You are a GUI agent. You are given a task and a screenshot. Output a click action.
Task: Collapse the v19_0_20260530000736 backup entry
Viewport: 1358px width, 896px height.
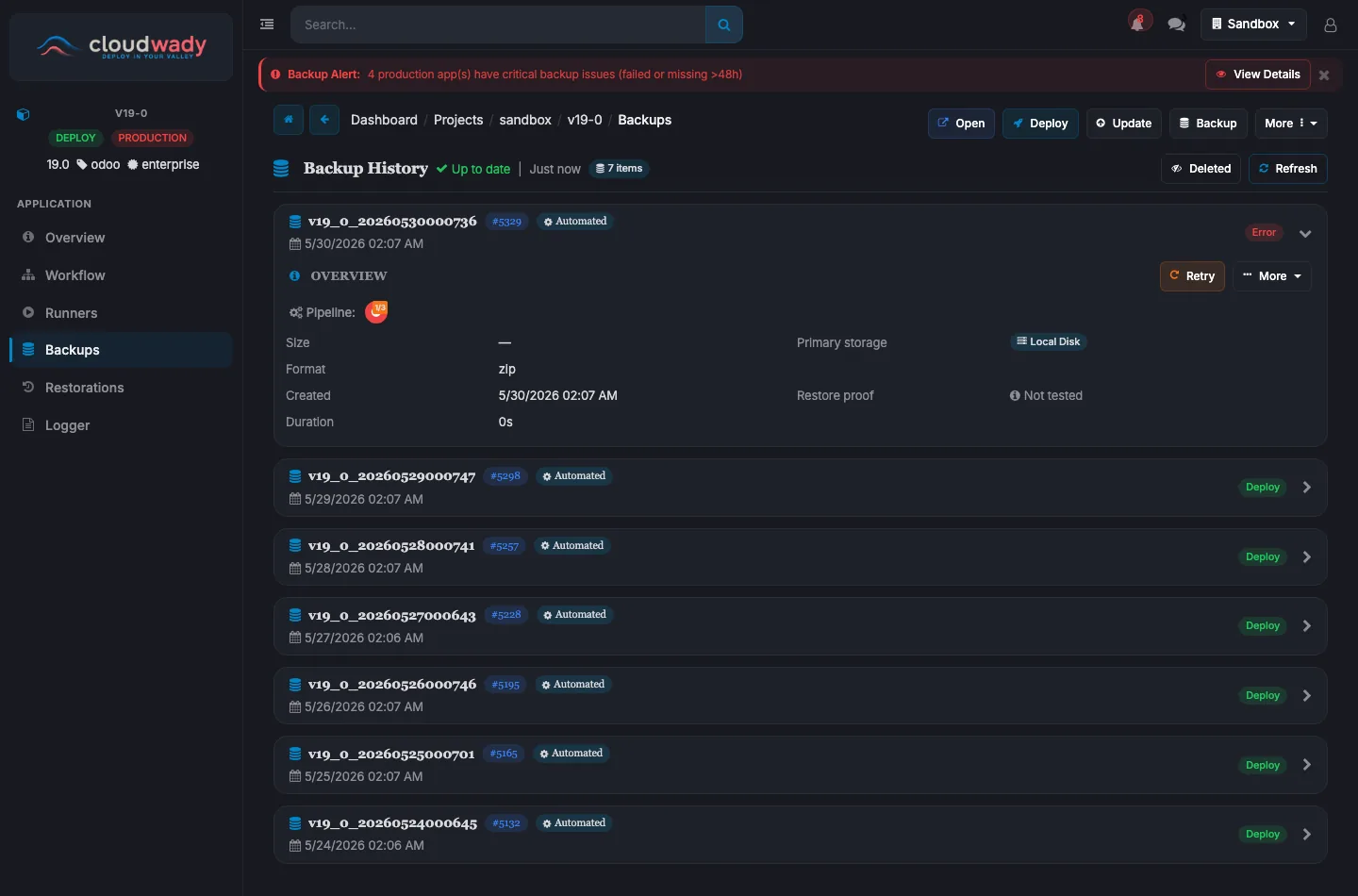(1305, 233)
